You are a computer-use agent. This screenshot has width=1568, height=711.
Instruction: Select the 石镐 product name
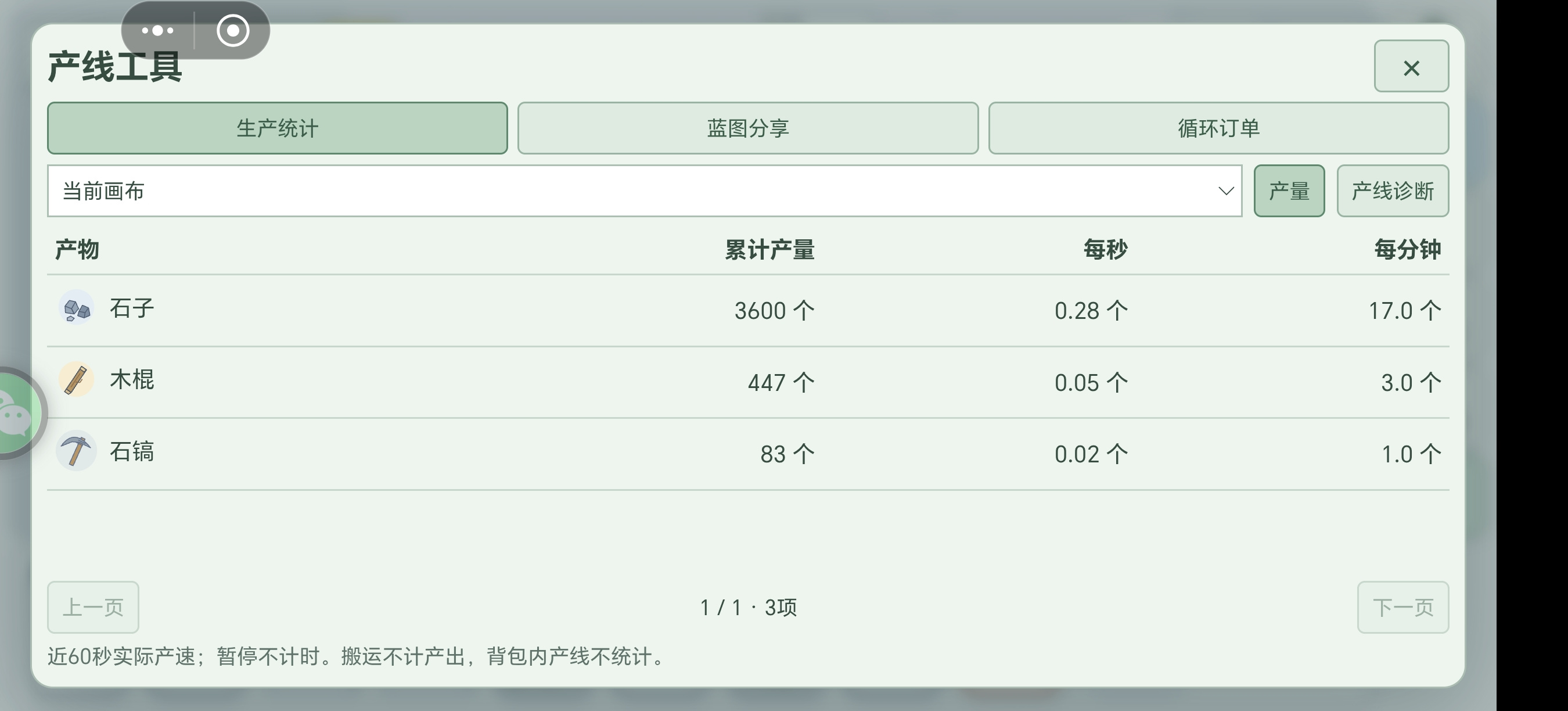click(x=132, y=452)
